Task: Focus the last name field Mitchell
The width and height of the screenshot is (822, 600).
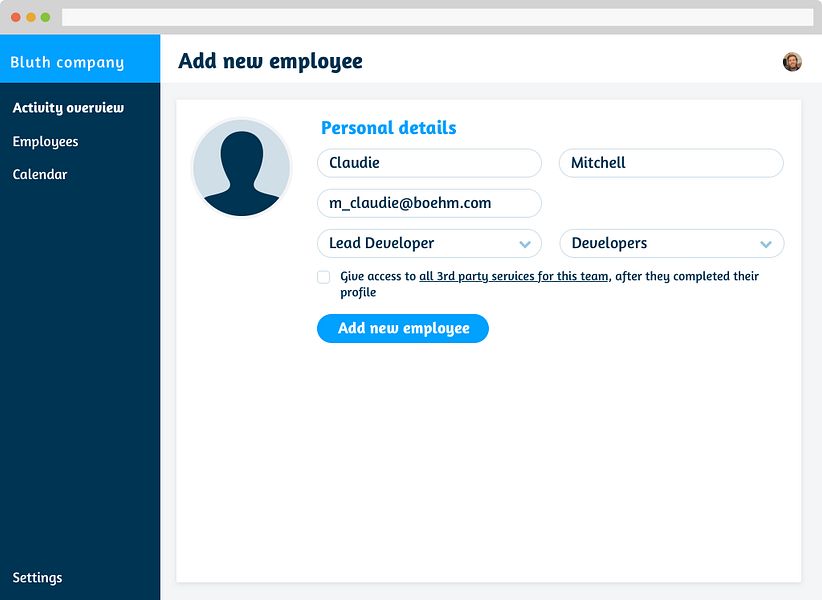Action: click(671, 163)
